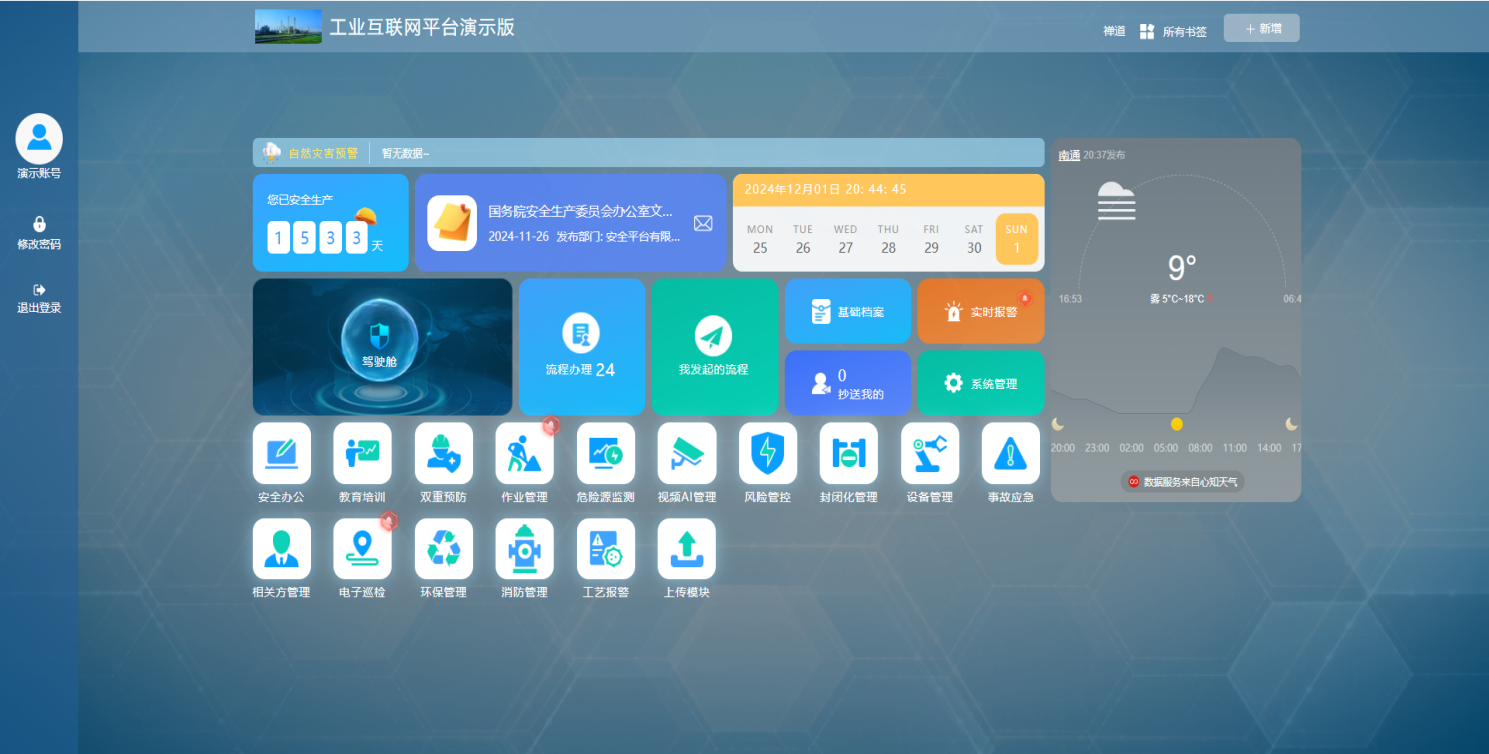Open the 电子巡检 location icon
Image resolution: width=1489 pixels, height=754 pixels.
(x=362, y=549)
